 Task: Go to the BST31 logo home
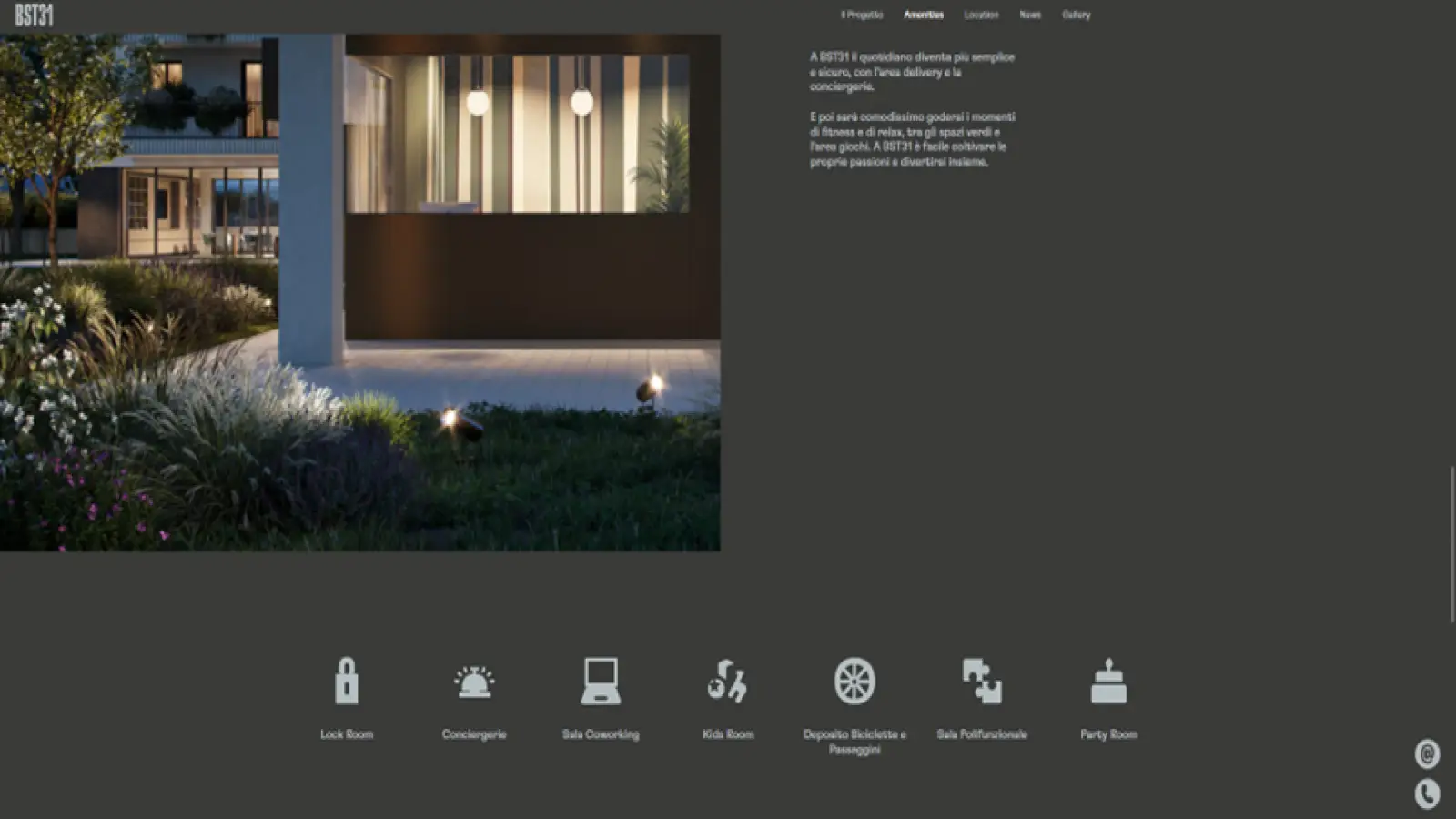(x=34, y=15)
